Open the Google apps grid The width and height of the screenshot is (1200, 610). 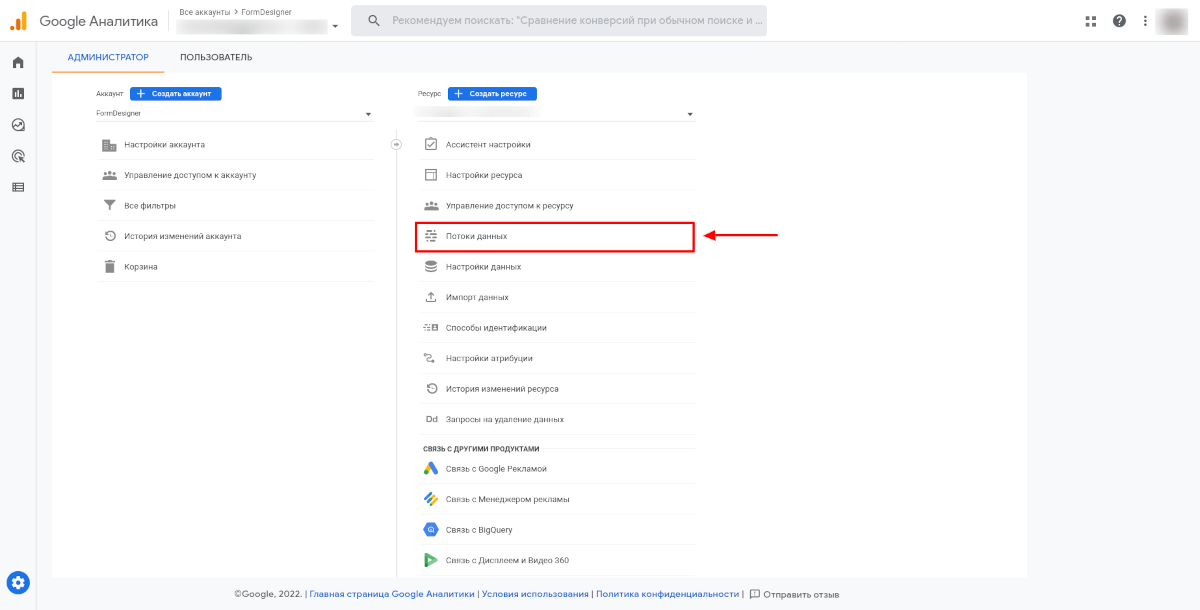click(x=1091, y=21)
